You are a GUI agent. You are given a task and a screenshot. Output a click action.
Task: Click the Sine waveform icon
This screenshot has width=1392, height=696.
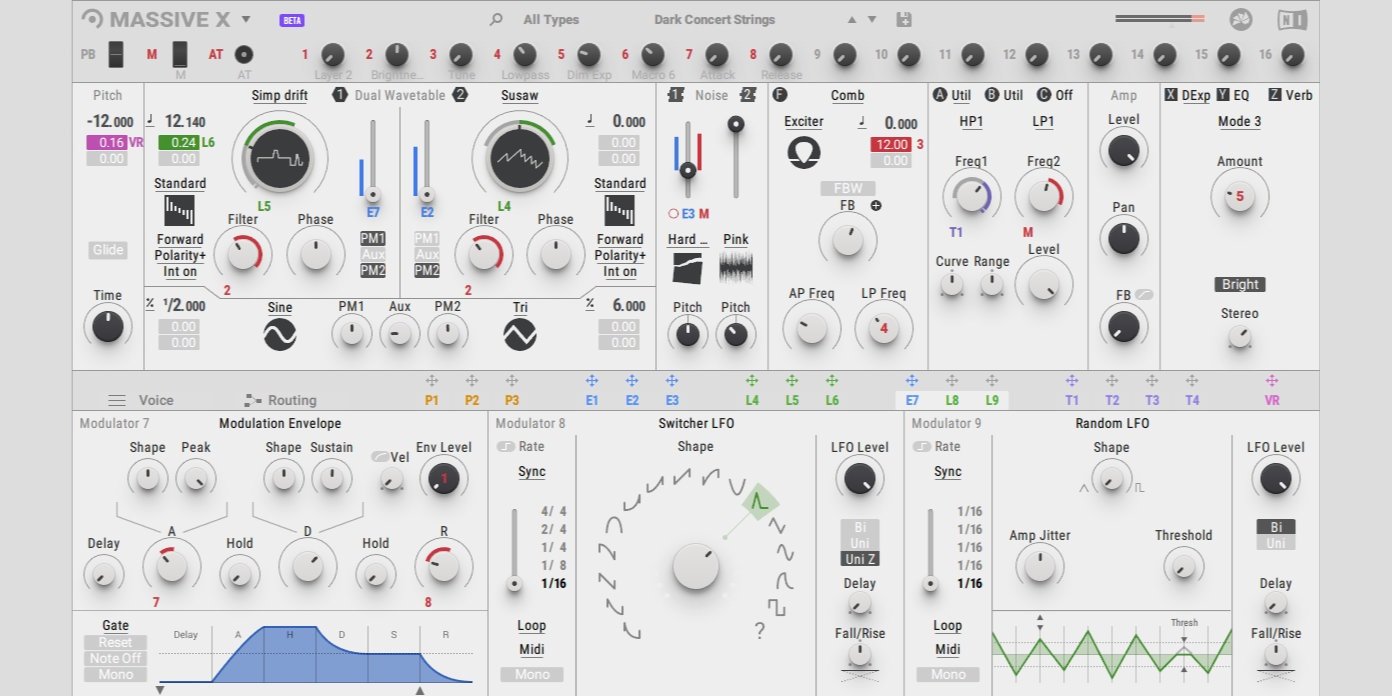coord(280,334)
